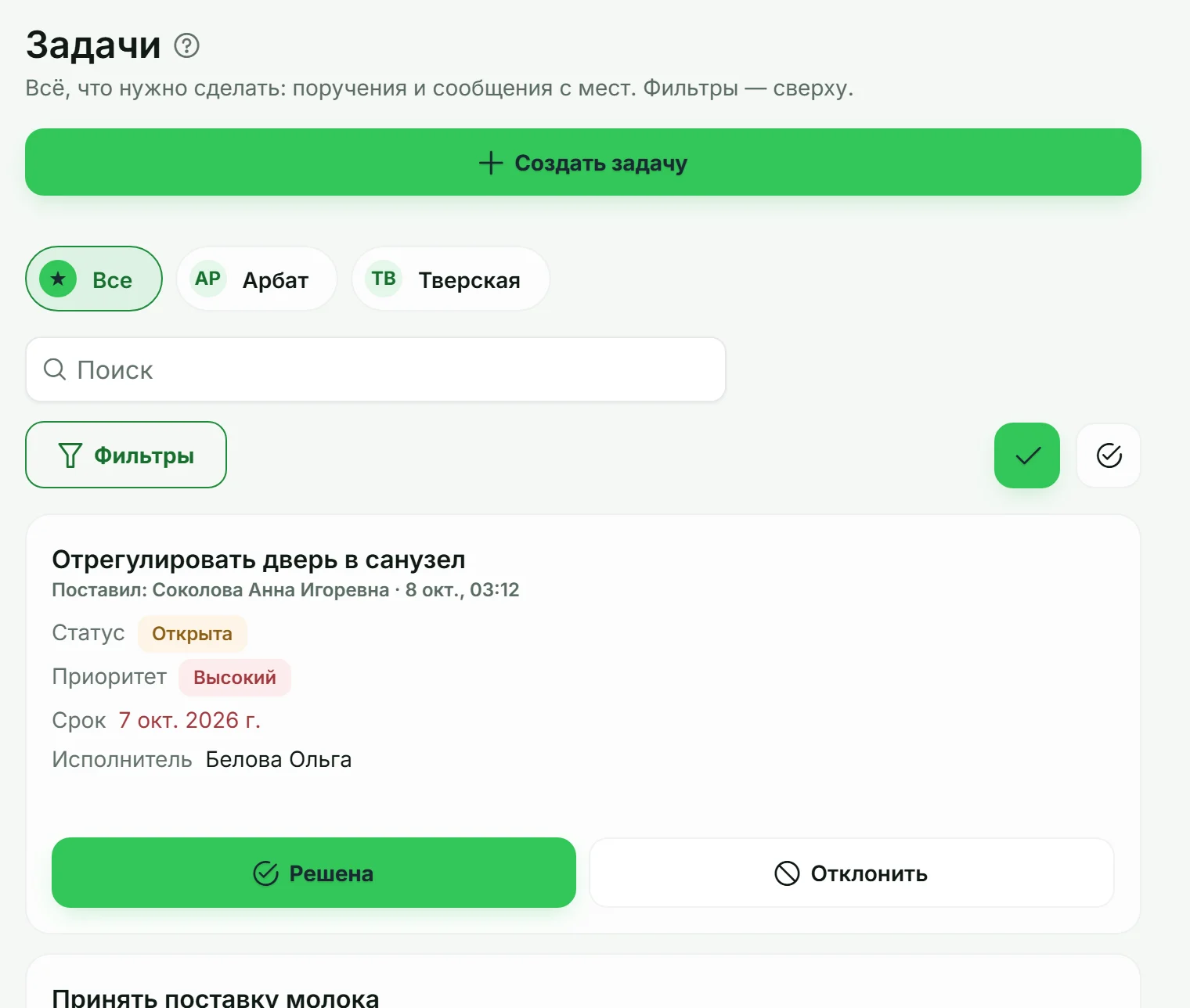
Task: Mark door task as Решена
Action: [314, 873]
